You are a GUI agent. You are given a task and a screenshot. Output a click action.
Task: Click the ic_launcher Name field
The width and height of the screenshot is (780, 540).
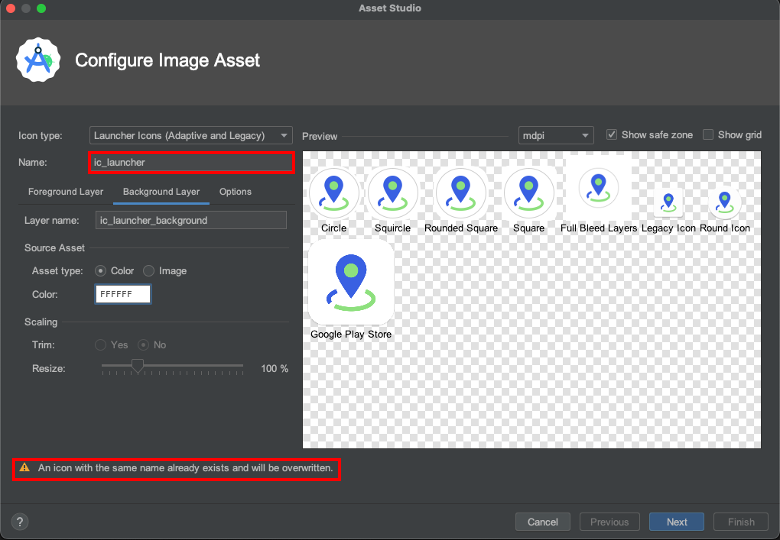point(192,163)
